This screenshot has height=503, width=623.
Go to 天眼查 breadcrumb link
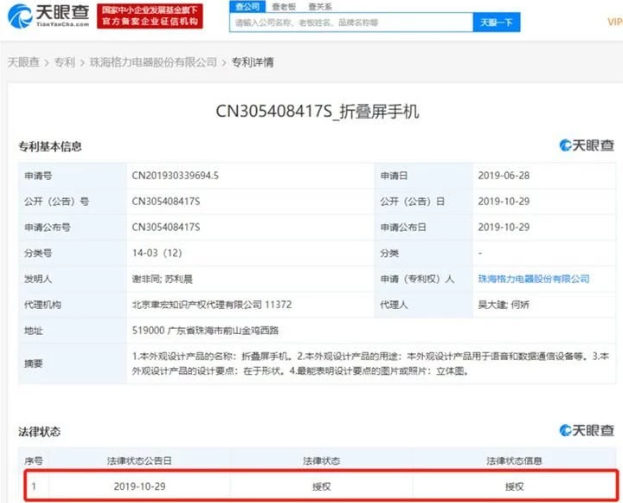point(23,62)
